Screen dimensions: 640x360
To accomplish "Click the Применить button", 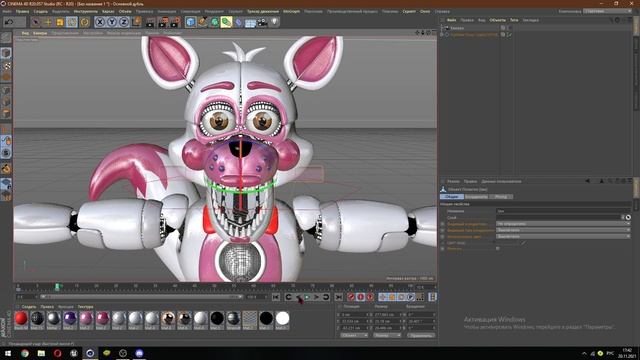I will (x=421, y=335).
